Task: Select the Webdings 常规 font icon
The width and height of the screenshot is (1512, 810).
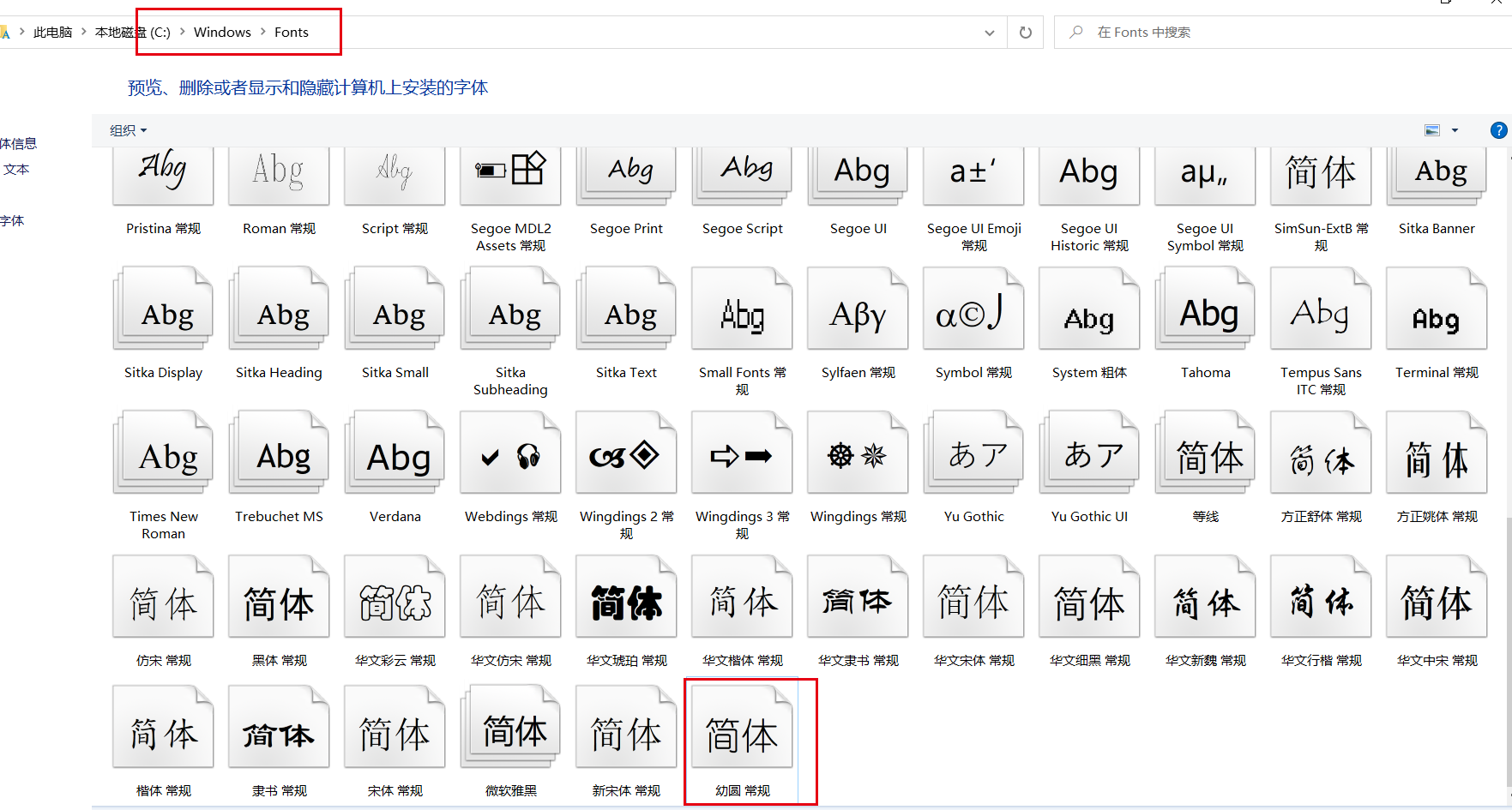Action: pyautogui.click(x=510, y=453)
